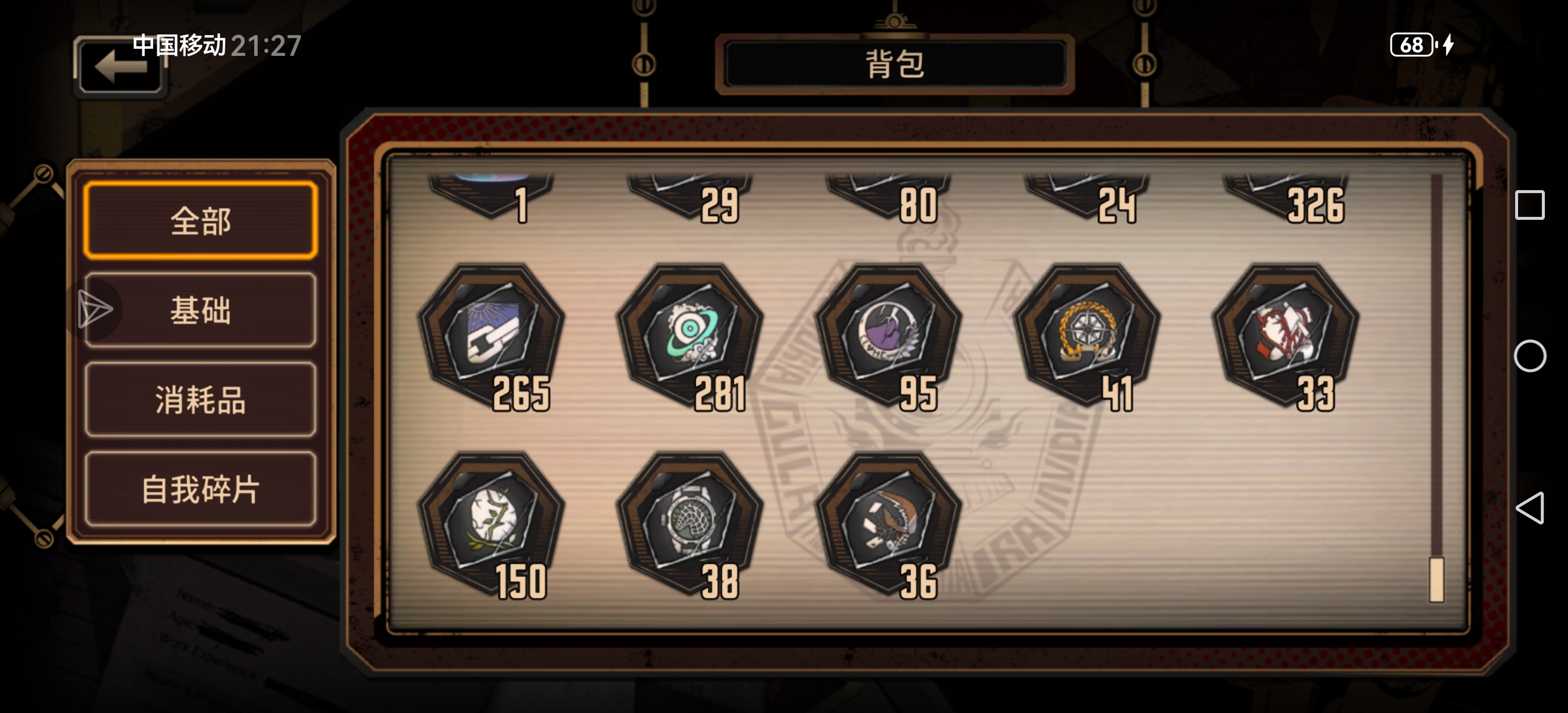The image size is (1568, 713).
Task: Open the purple moon item showing 95
Action: pyautogui.click(x=889, y=335)
